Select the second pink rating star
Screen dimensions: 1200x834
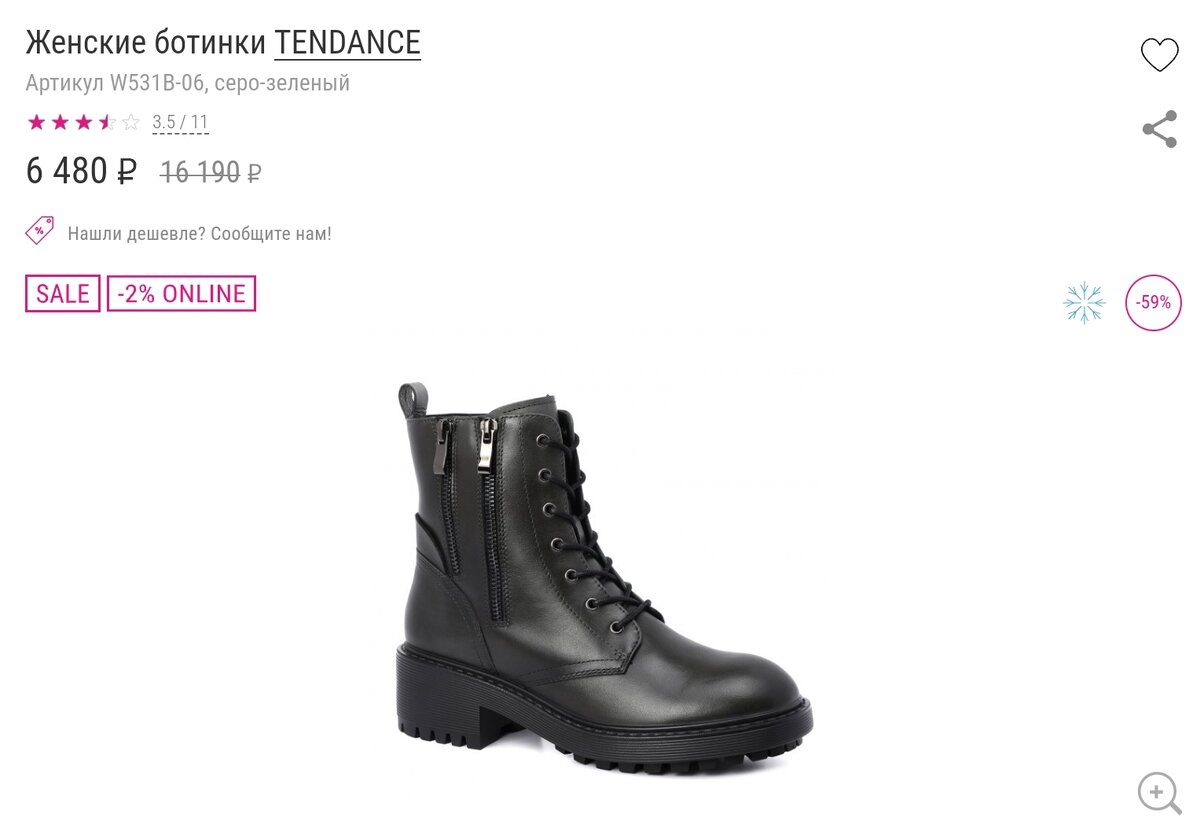click(60, 122)
